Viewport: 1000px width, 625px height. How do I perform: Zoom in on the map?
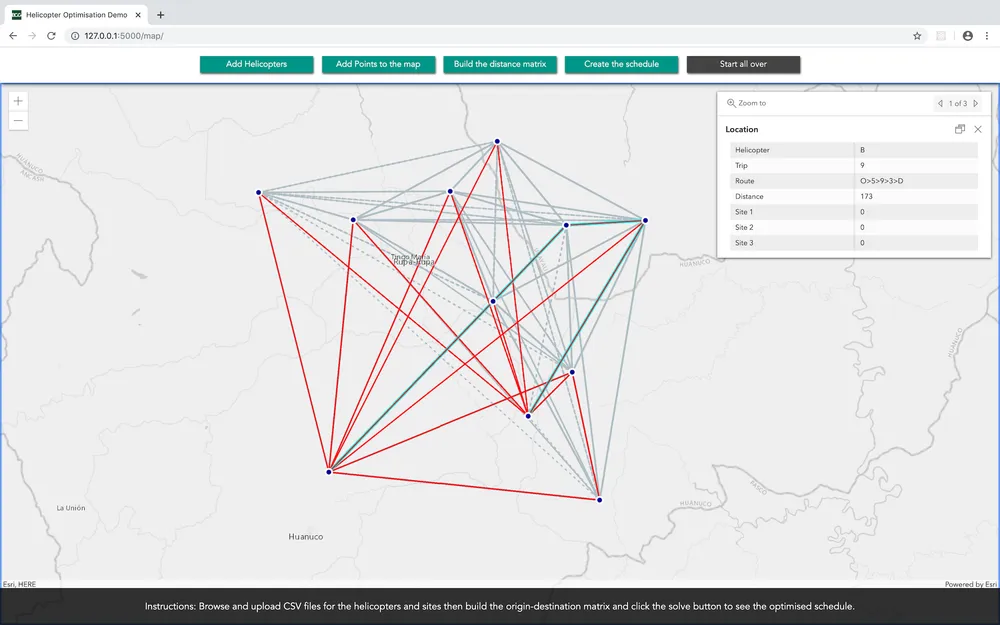(18, 101)
